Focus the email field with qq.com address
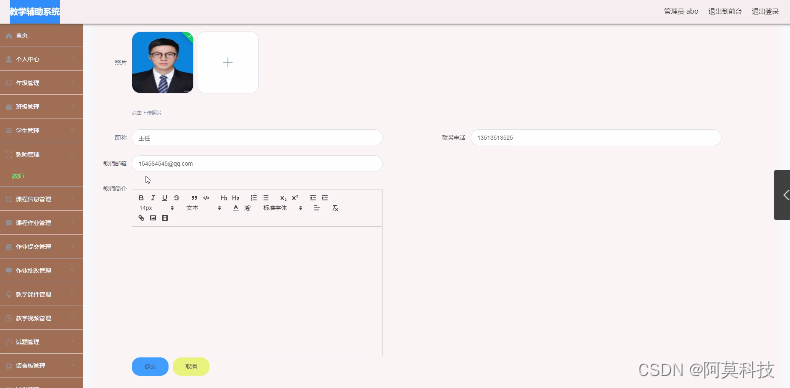Image resolution: width=790 pixels, height=388 pixels. pos(257,163)
